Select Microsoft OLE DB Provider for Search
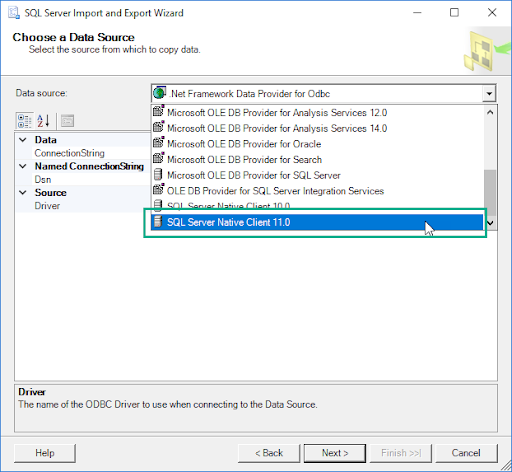This screenshot has height=472, width=512. tap(317, 160)
